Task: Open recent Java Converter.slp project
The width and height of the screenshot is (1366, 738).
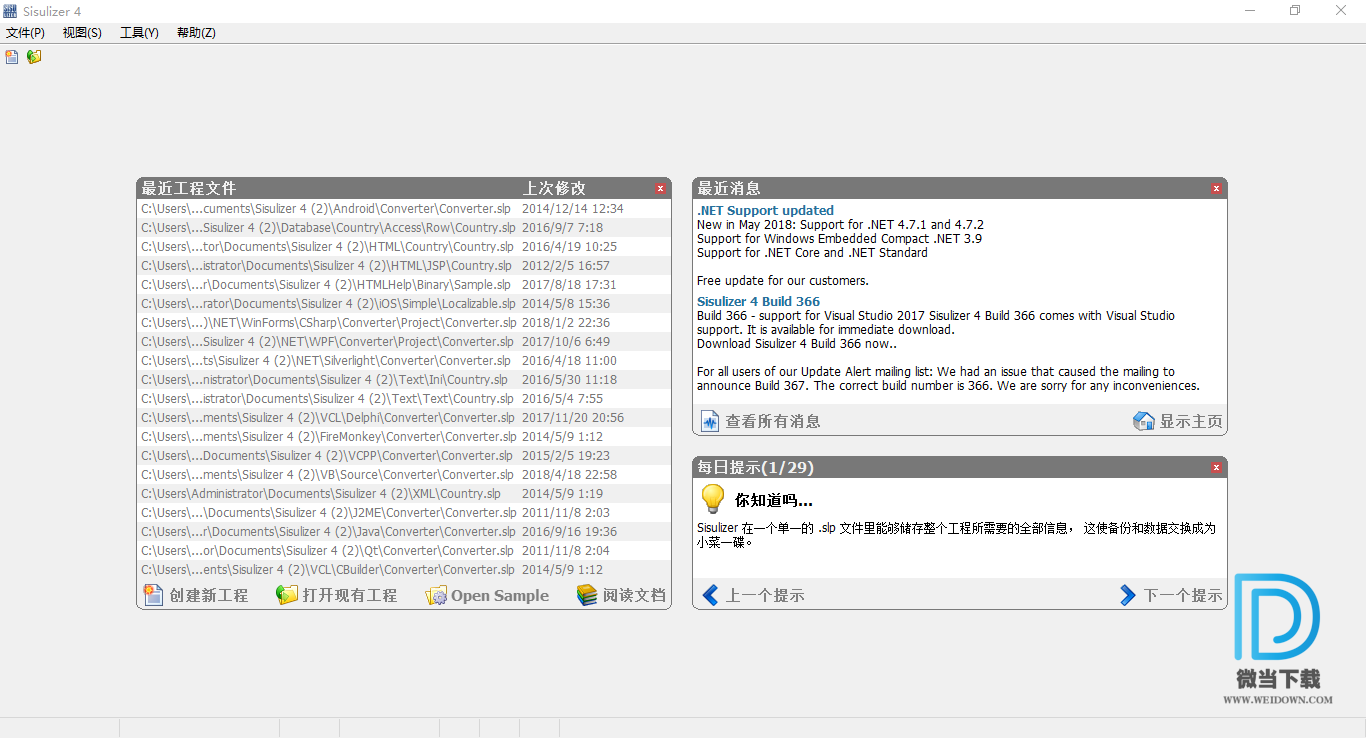Action: 404,532
